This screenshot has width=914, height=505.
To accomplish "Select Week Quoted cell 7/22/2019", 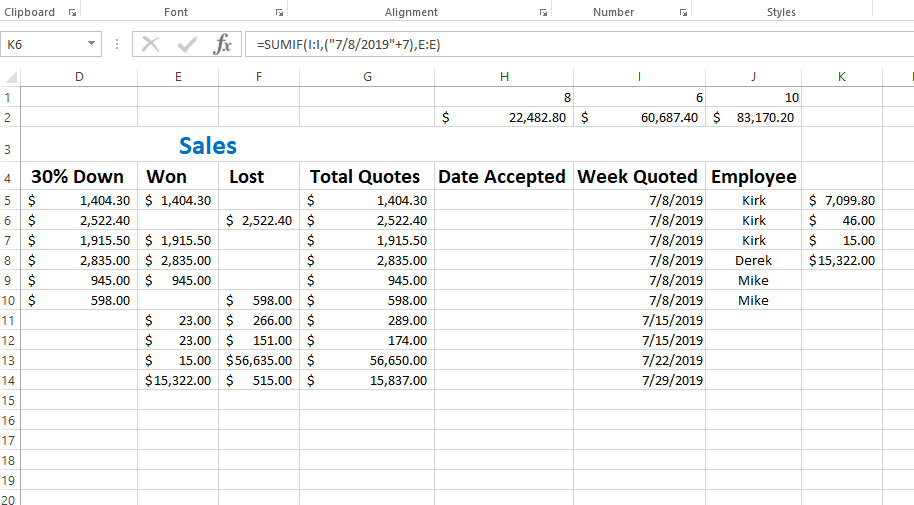I will coord(639,360).
